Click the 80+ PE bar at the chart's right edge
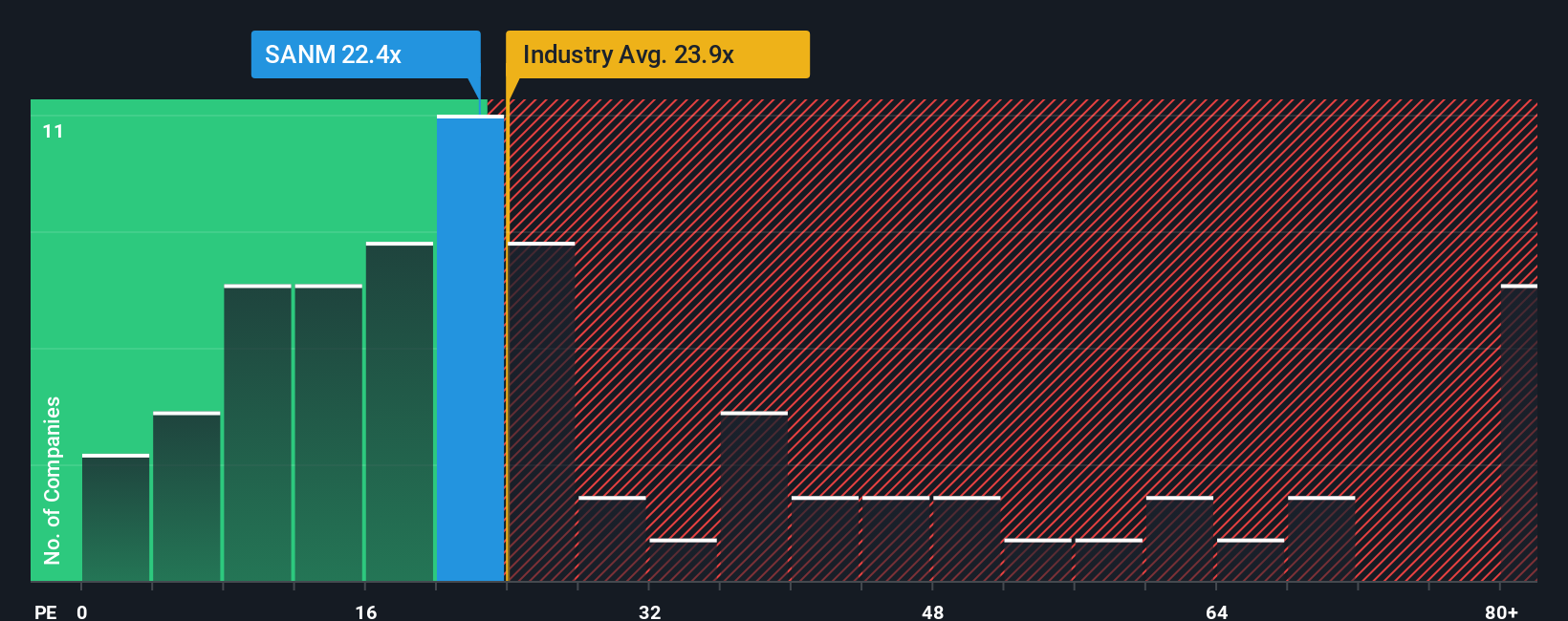Image resolution: width=1568 pixels, height=621 pixels. (1519, 433)
